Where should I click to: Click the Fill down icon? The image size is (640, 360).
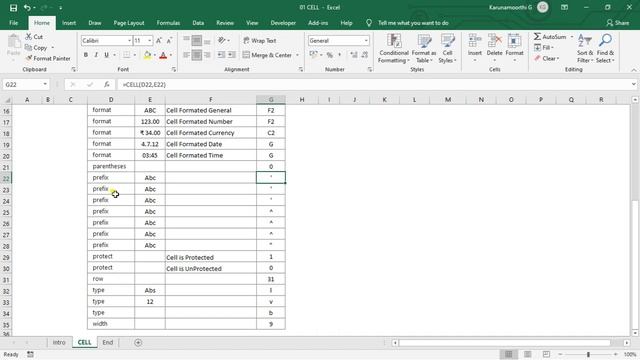[538, 48]
